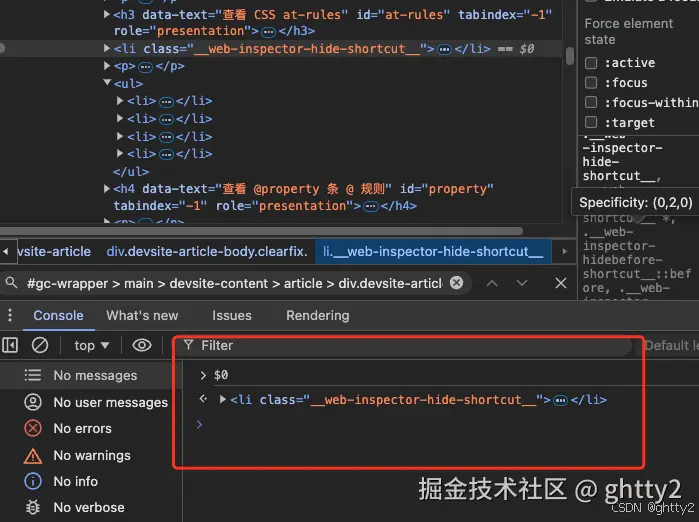This screenshot has height=522, width=699.
Task: Expand the selected li hide-shortcut node
Action: point(107,48)
